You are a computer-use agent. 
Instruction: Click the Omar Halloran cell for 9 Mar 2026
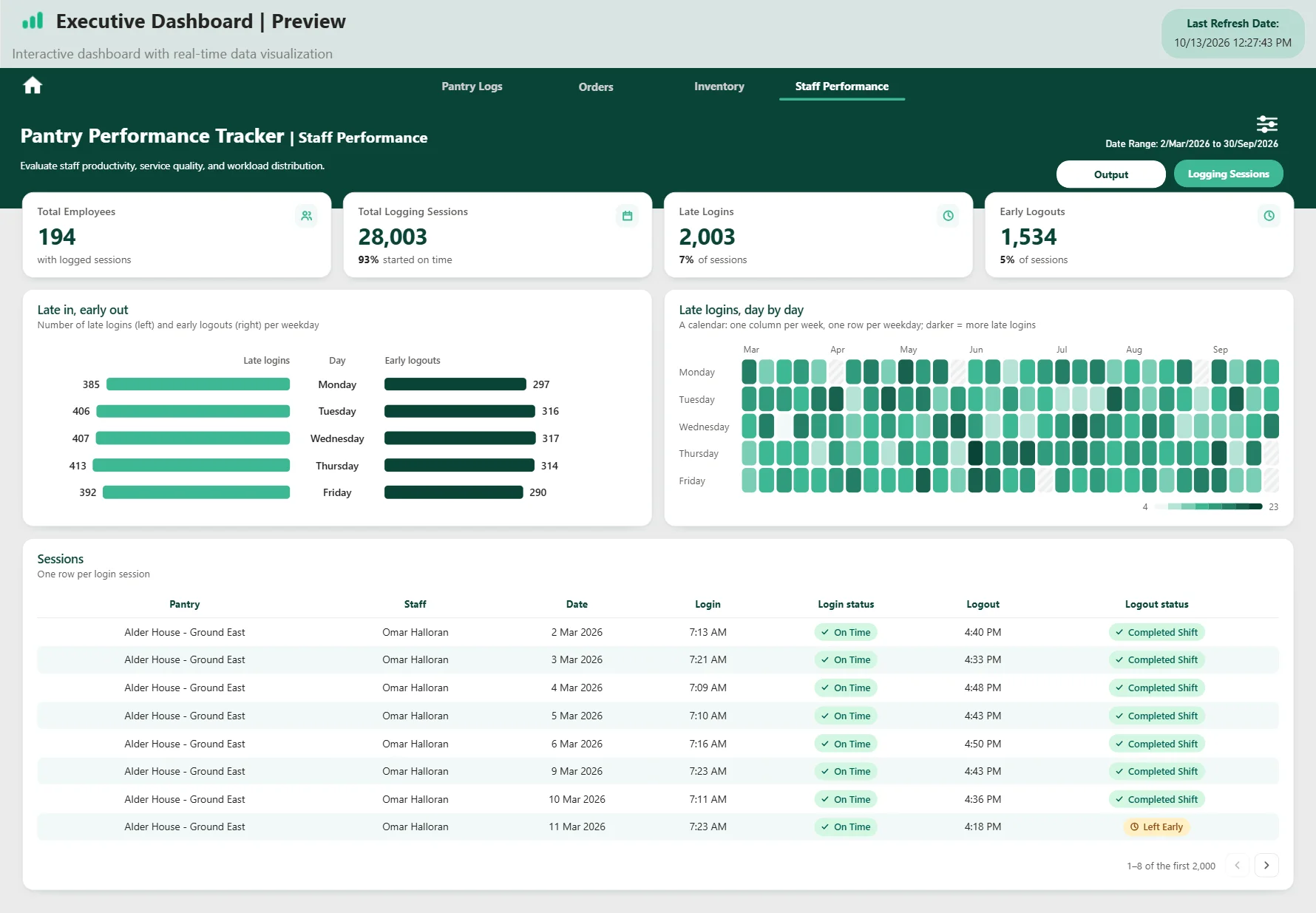[415, 771]
